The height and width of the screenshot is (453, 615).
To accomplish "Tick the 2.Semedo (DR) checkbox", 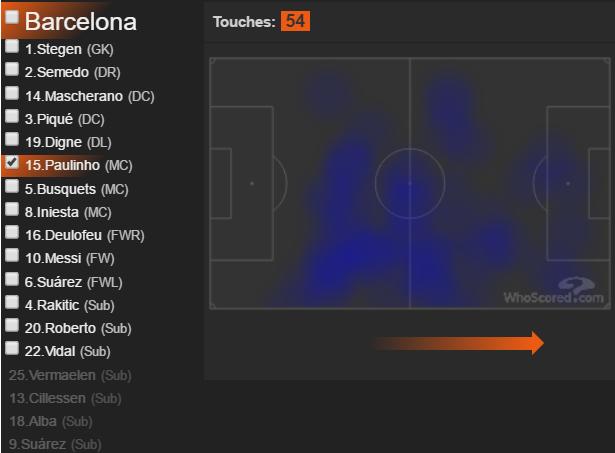I will tap(11, 70).
